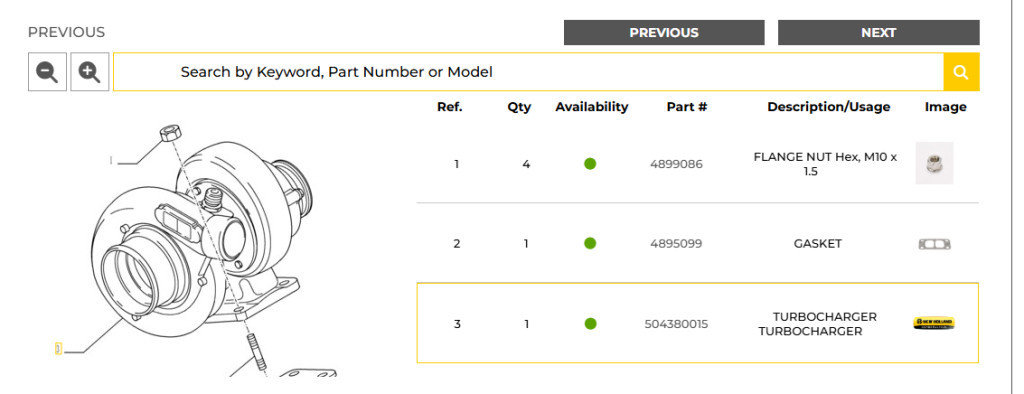Click the hex nut in the diagram

(170, 132)
